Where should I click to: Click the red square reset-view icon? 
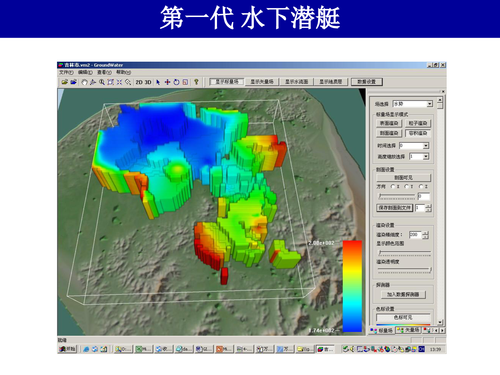(185, 82)
